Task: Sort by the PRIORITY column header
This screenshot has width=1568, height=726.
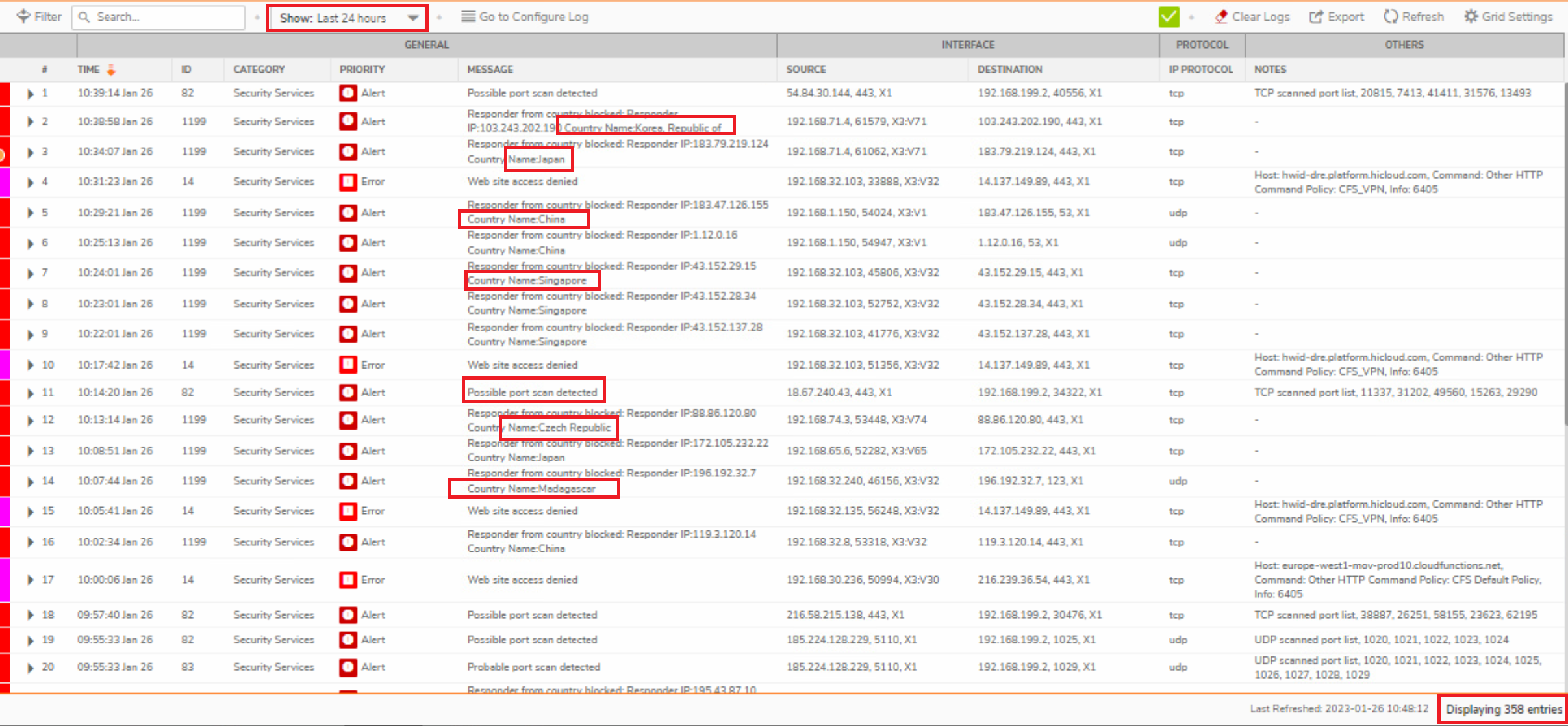Action: [362, 70]
